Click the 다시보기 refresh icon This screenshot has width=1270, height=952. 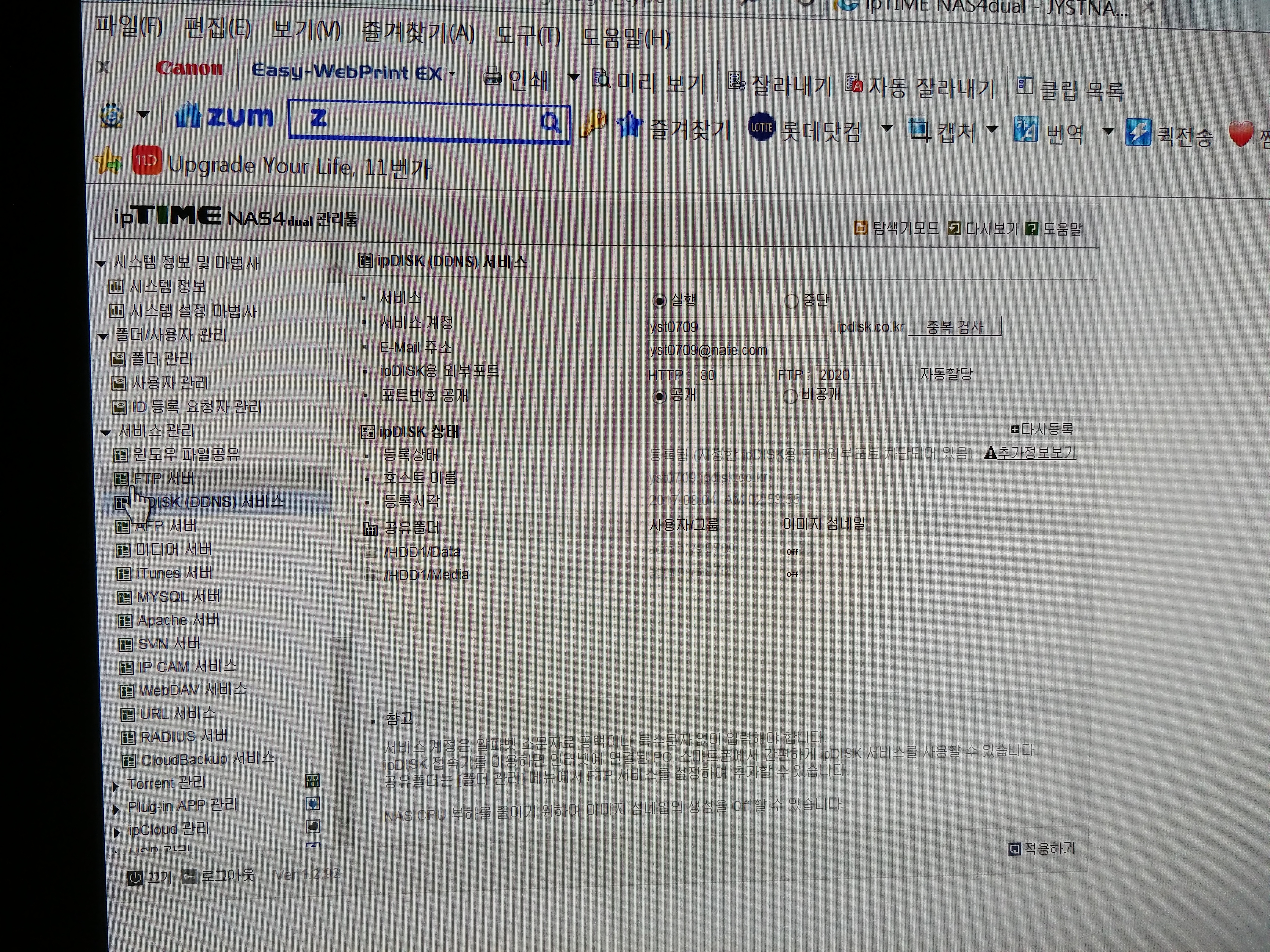[x=954, y=228]
